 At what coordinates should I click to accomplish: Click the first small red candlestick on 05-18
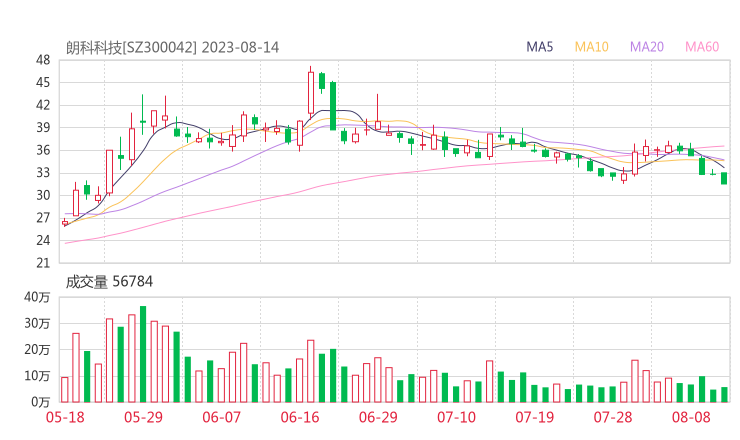(65, 222)
